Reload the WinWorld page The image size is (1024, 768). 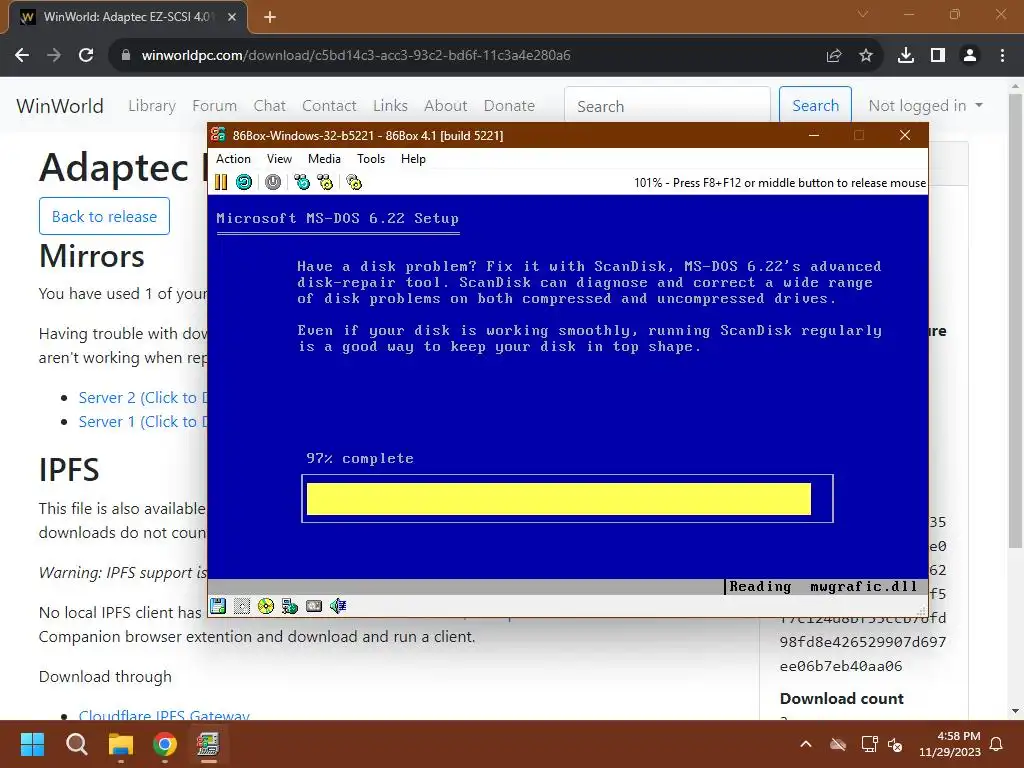(x=86, y=56)
